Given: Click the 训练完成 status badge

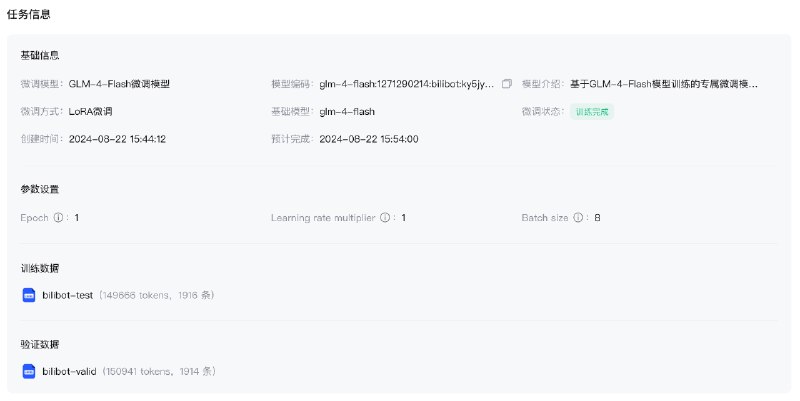Looking at the screenshot, I should 592,112.
